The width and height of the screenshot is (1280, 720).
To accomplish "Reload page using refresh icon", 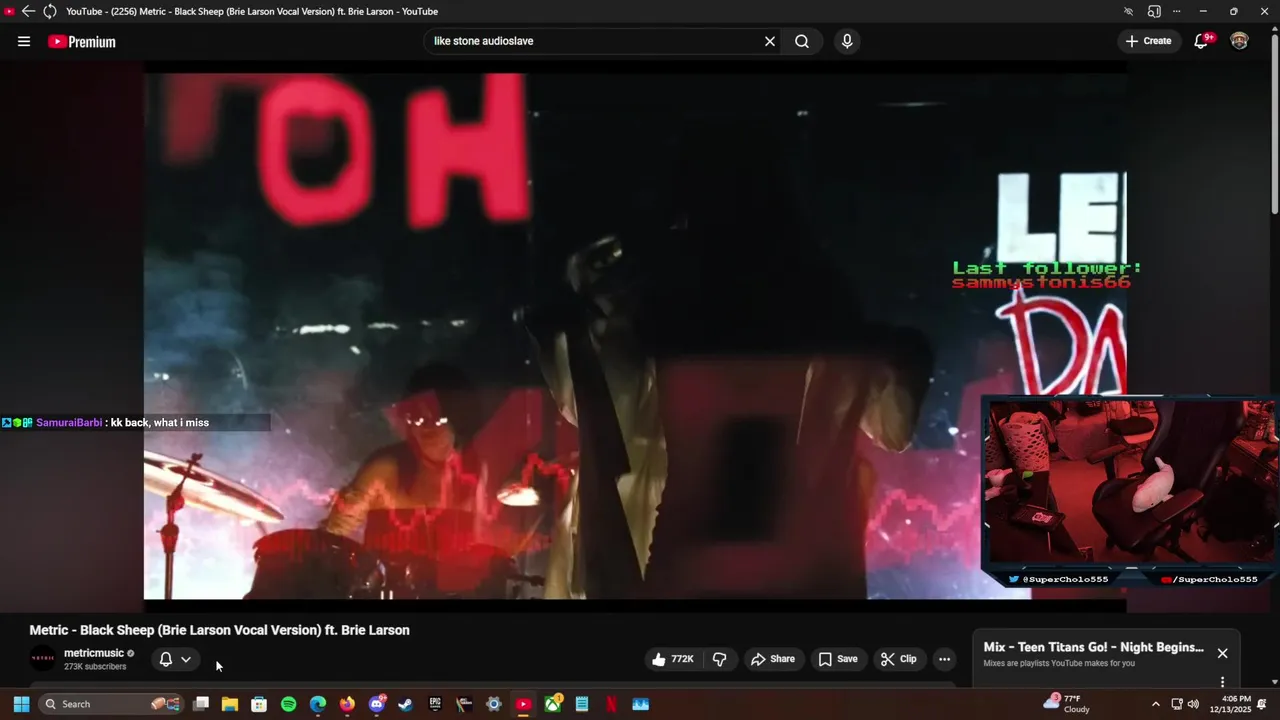I will tap(49, 11).
